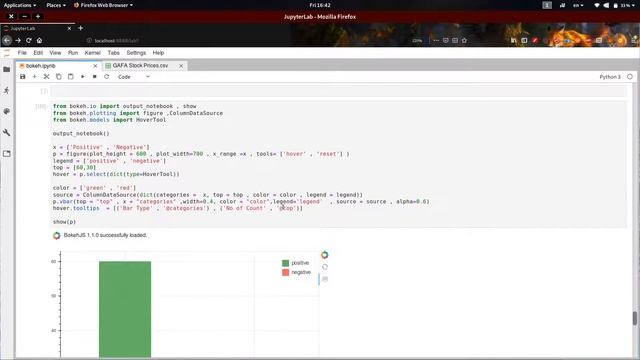Open the open tabs sidebar panel
The image size is (640, 360).
[7, 154]
